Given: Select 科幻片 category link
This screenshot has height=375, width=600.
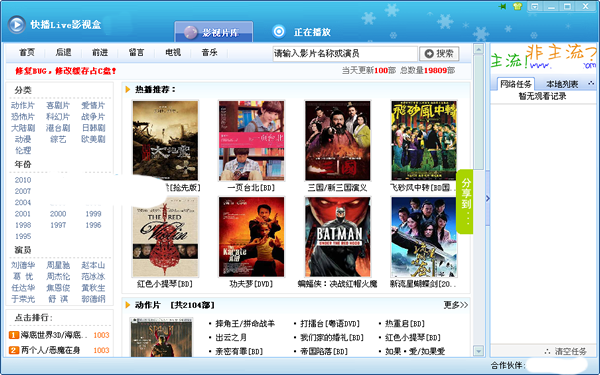Looking at the screenshot, I should tap(58, 117).
